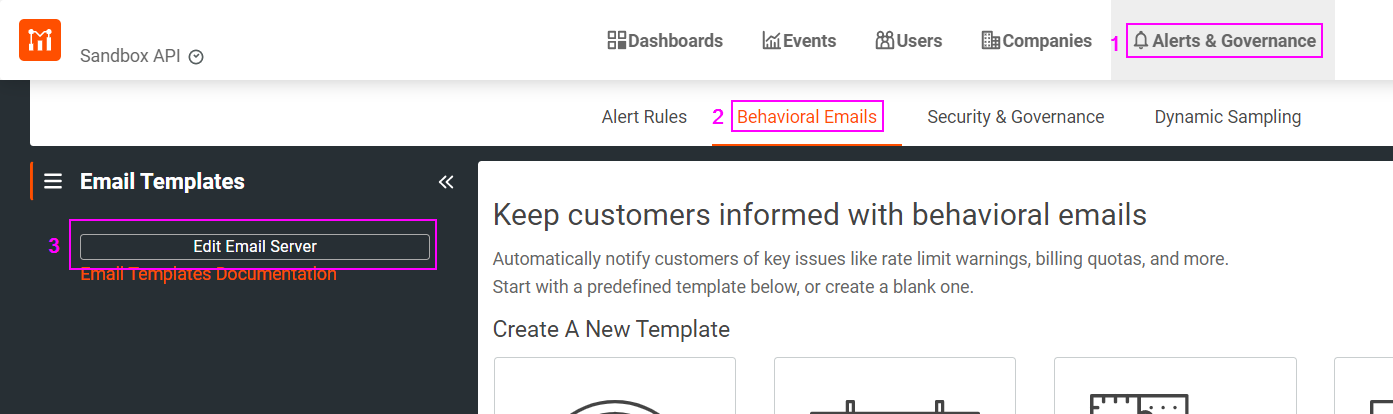Click the Dashboards grid icon
Screen dimensions: 1393x414
(617, 41)
